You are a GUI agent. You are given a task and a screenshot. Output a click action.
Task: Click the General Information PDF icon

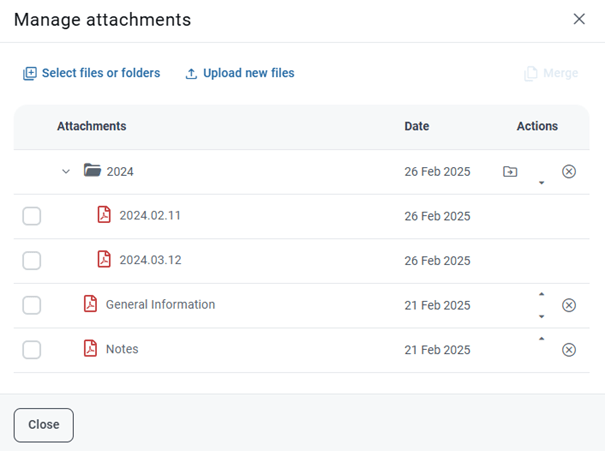click(91, 304)
